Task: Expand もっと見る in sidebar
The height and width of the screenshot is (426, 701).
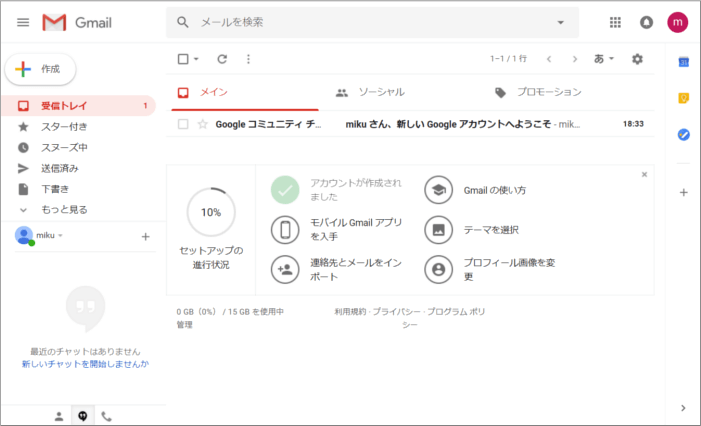Action: click(64, 210)
